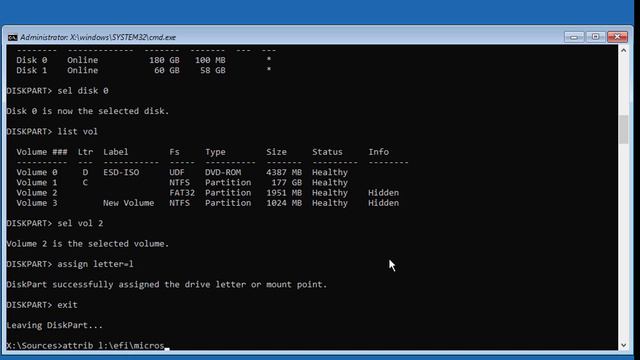Image resolution: width=640 pixels, height=360 pixels.
Task: Click the scrollbar down arrow
Action: tap(623, 345)
